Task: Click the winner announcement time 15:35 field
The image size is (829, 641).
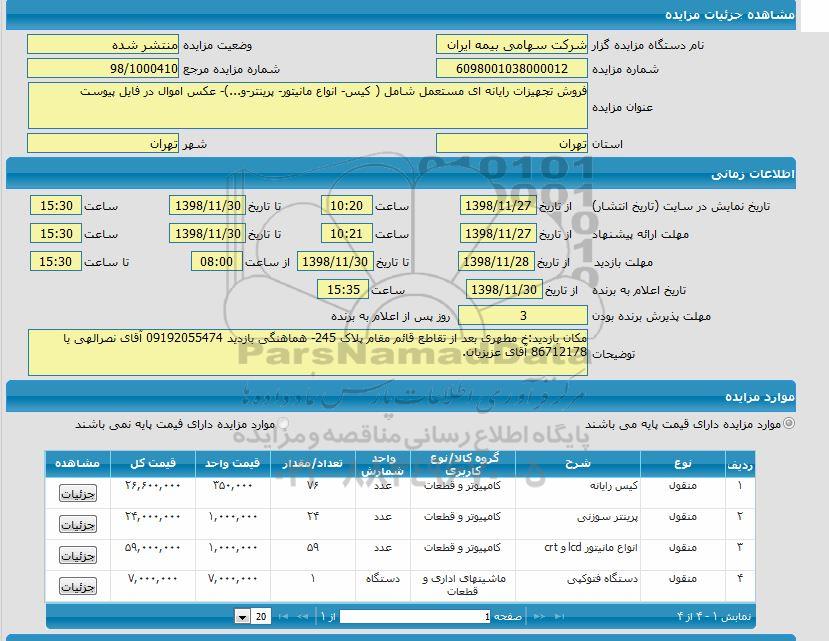Action: tap(343, 289)
